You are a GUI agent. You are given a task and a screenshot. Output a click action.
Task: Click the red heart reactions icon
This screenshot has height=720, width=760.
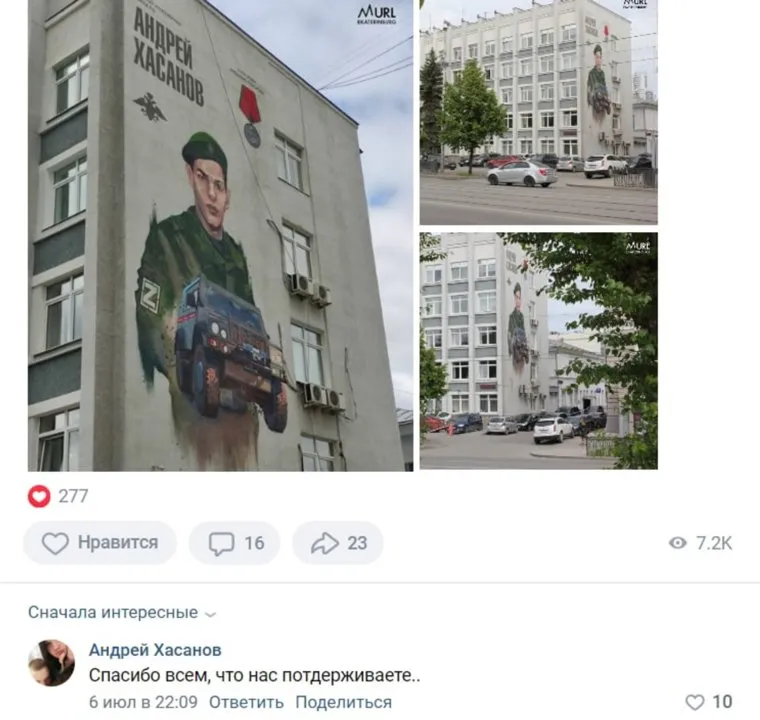[x=39, y=496]
